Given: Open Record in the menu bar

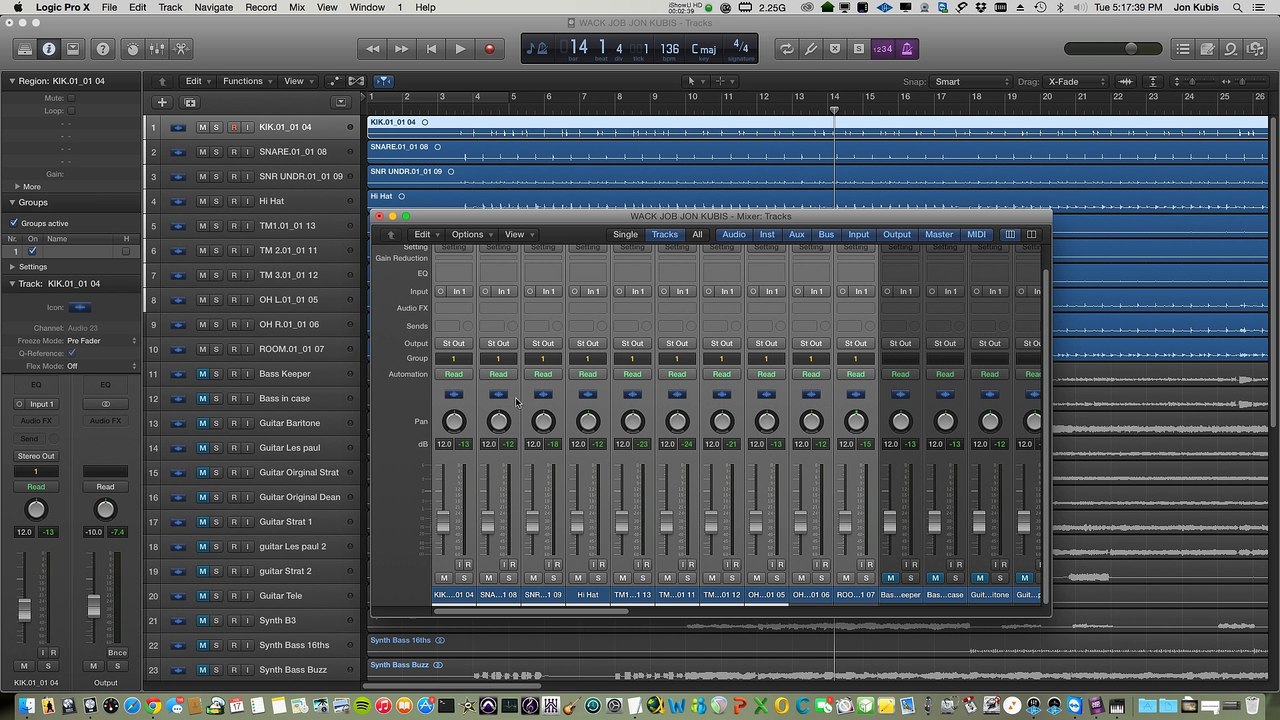Looking at the screenshot, I should 261,7.
